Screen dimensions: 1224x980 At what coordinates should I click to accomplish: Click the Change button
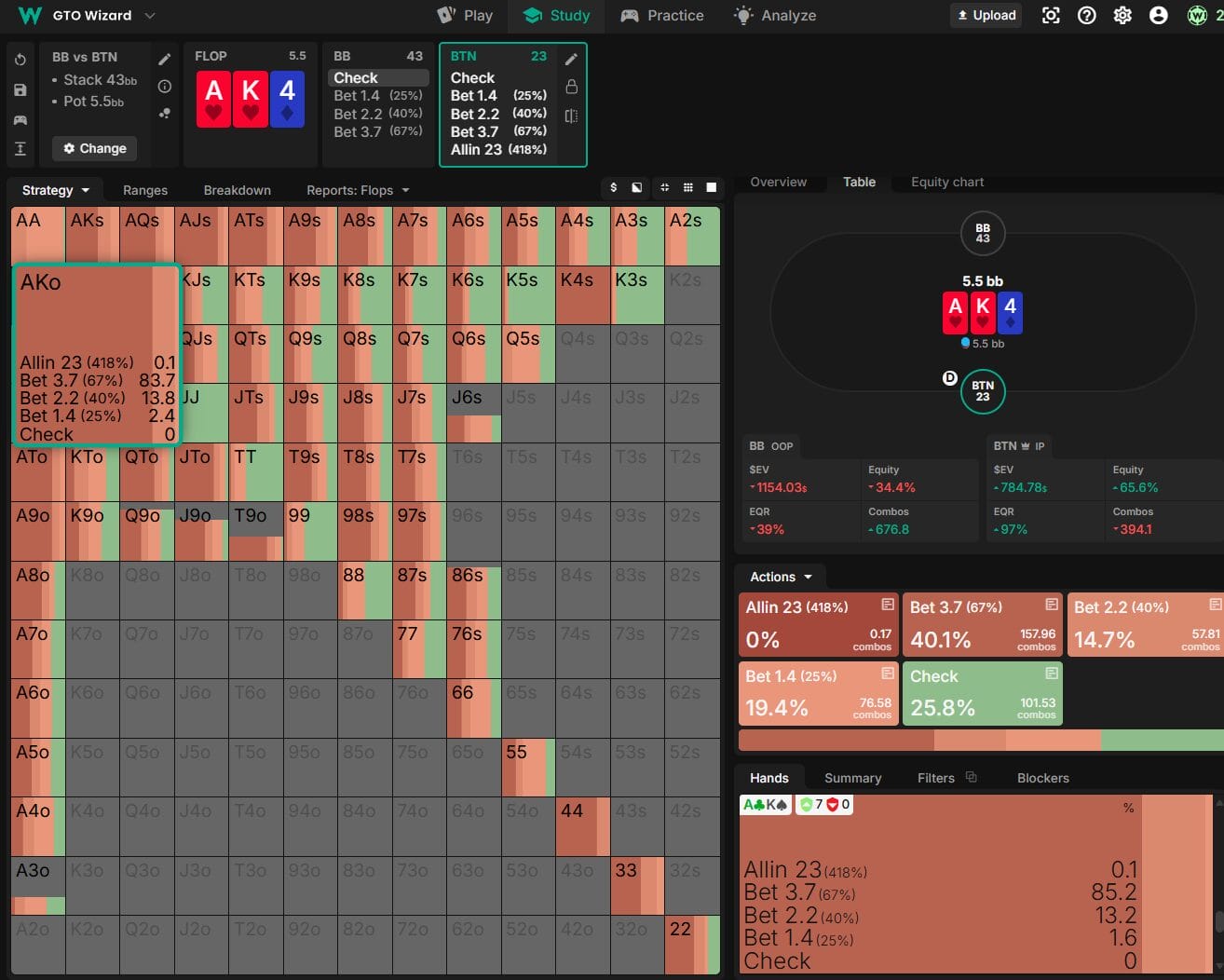[94, 148]
